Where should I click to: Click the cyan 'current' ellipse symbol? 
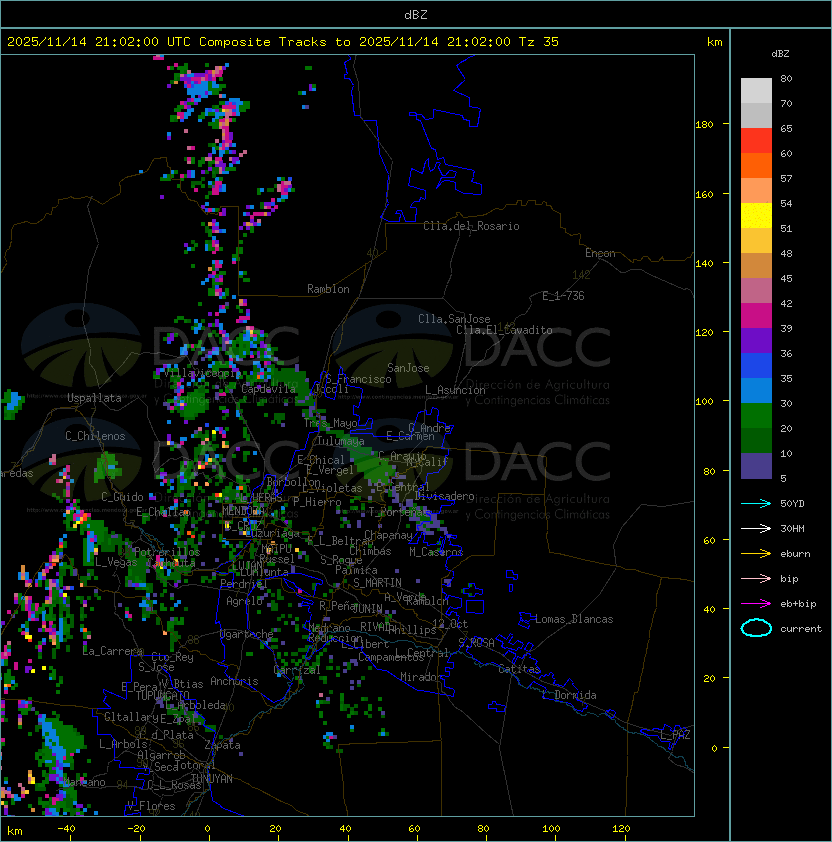(756, 628)
